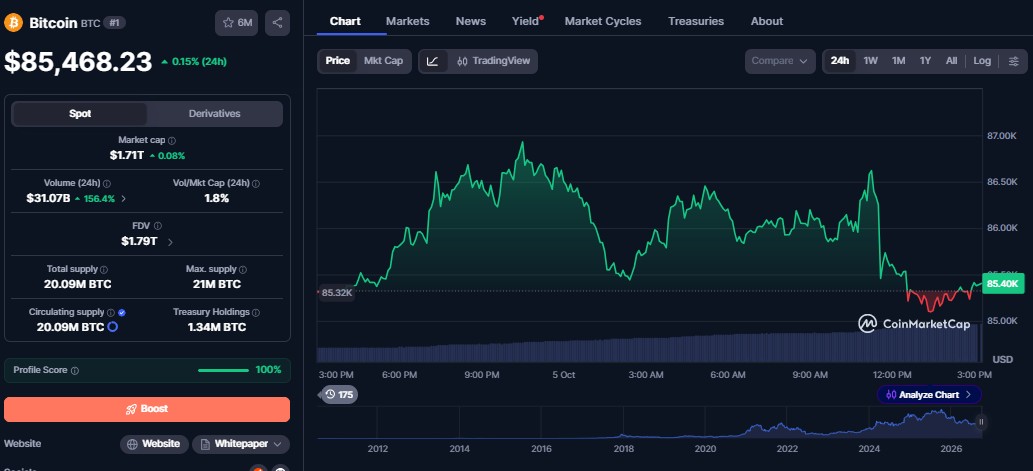Open the Treasuries tab
The image size is (1033, 471).
pyautogui.click(x=696, y=21)
